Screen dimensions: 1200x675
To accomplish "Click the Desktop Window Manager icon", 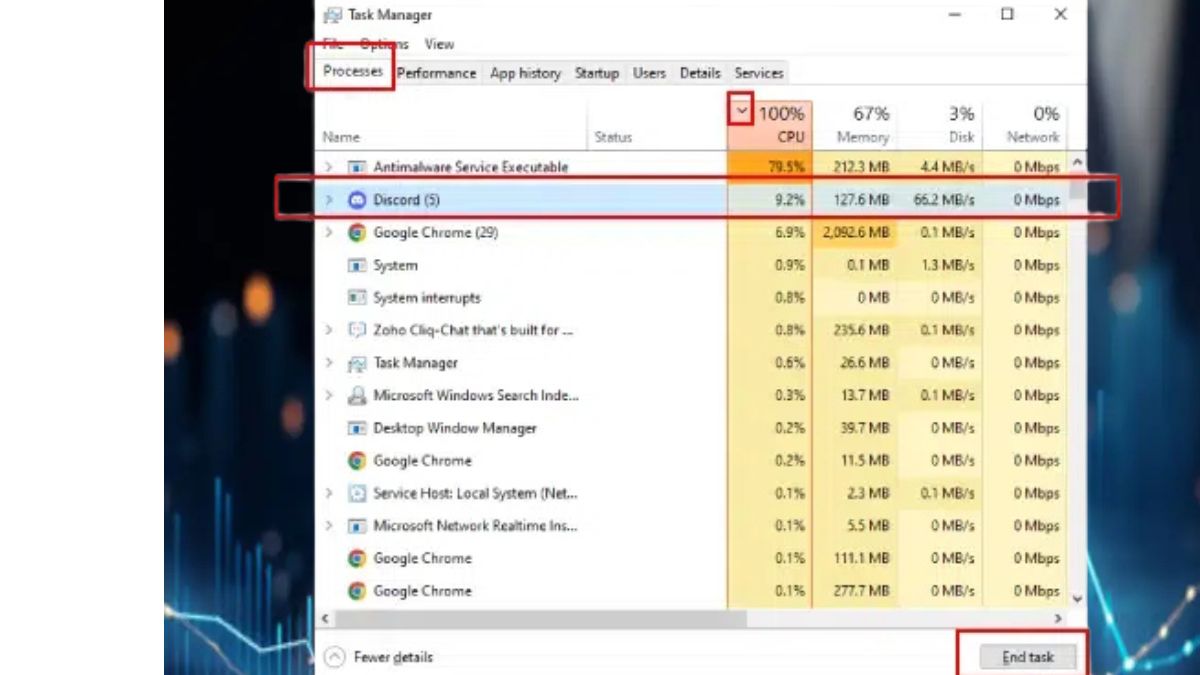I will [357, 429].
